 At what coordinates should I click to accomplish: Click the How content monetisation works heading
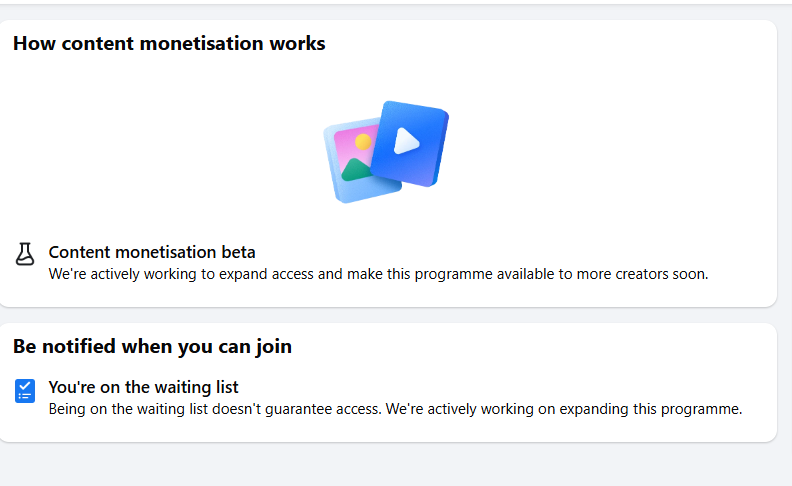tap(169, 43)
